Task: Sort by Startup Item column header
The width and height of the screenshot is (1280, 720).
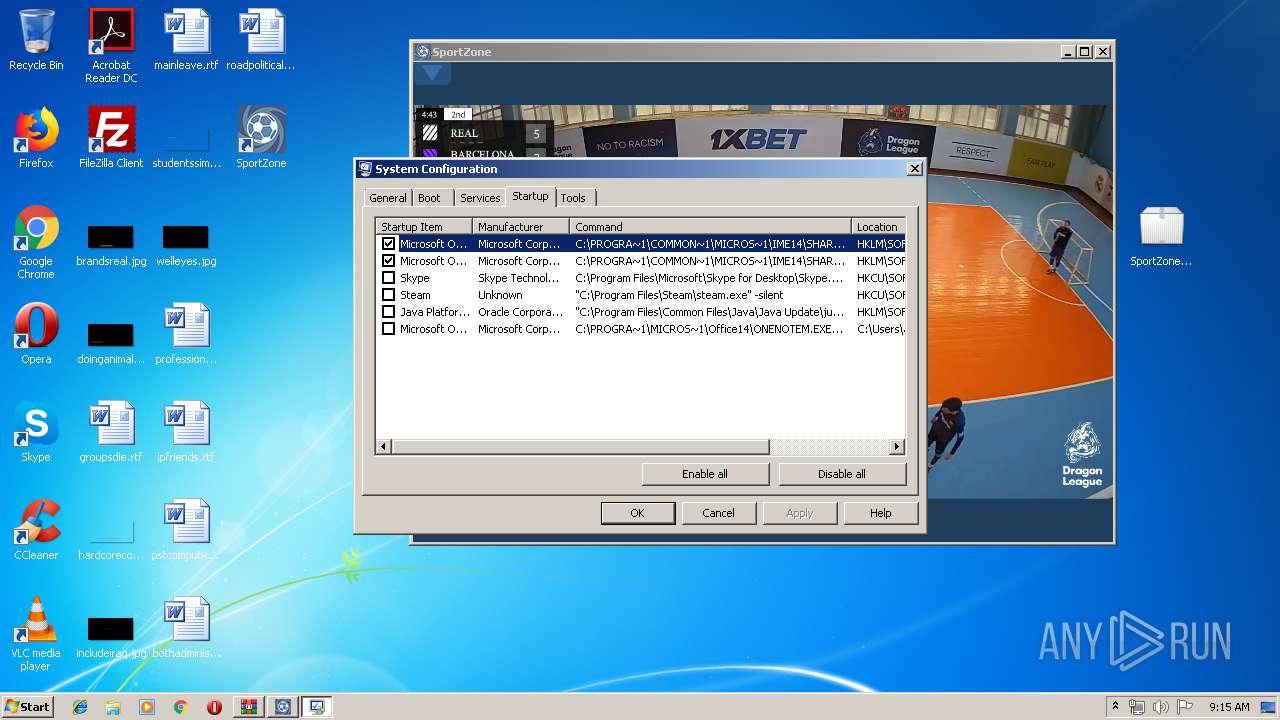Action: coord(424,227)
